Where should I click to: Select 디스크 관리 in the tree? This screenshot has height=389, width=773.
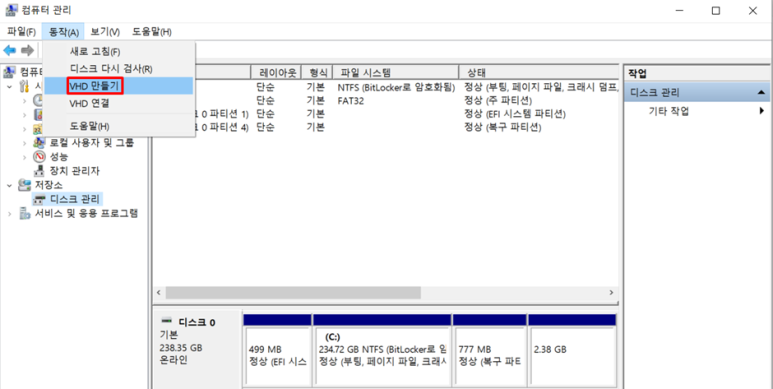click(75, 199)
